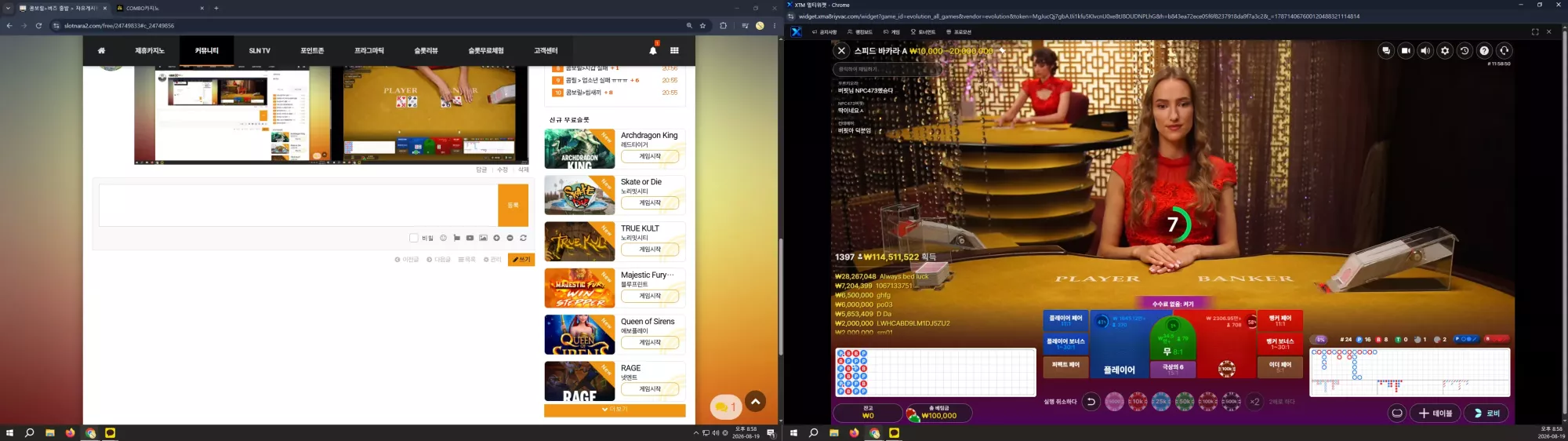Screen dimensions: 1568x441
Task: Mute the game sound via the speaker icon
Action: [x=1425, y=51]
